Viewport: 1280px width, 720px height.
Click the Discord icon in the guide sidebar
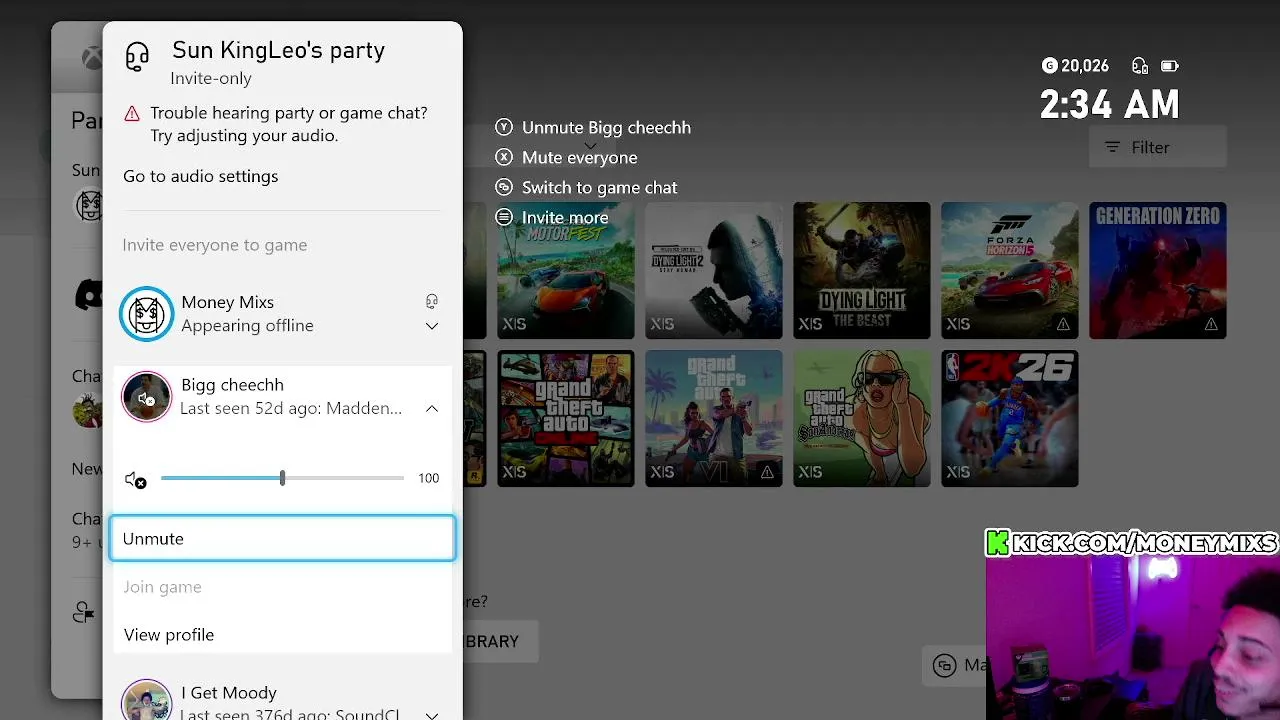coord(89,294)
